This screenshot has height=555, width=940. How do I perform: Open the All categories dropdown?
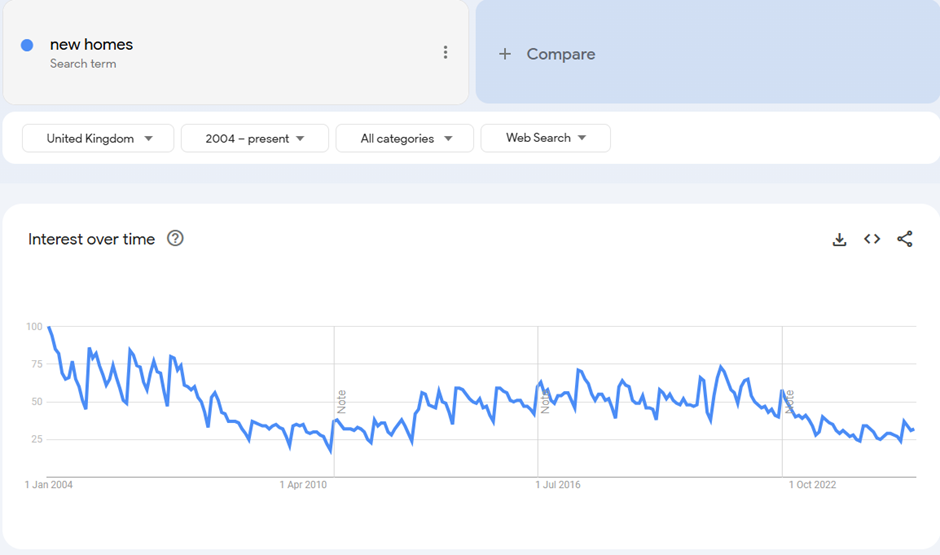coord(405,138)
